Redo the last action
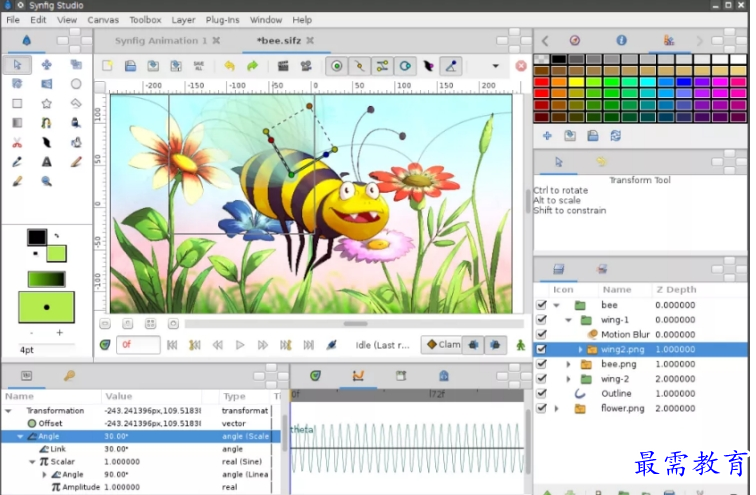This screenshot has height=495, width=756. (x=253, y=66)
